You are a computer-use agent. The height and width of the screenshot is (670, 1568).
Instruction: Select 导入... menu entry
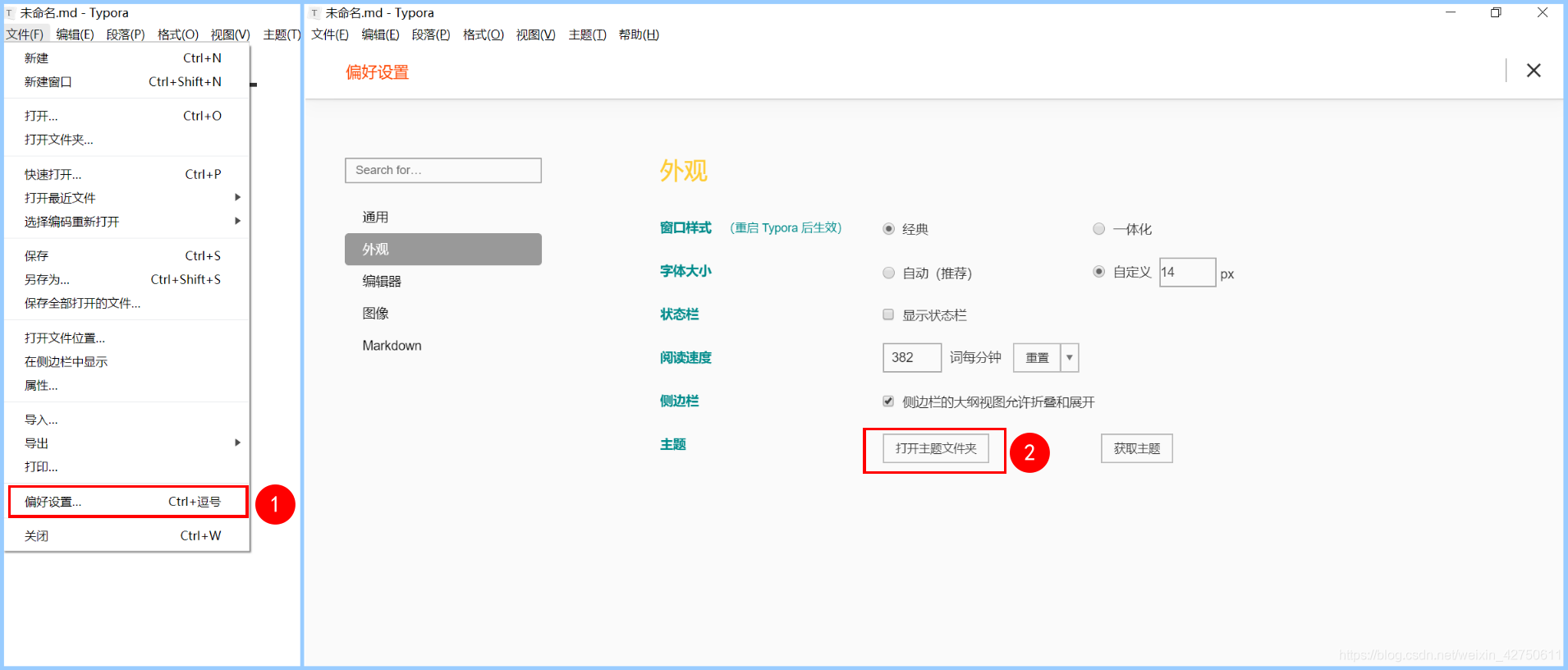[x=126, y=420]
